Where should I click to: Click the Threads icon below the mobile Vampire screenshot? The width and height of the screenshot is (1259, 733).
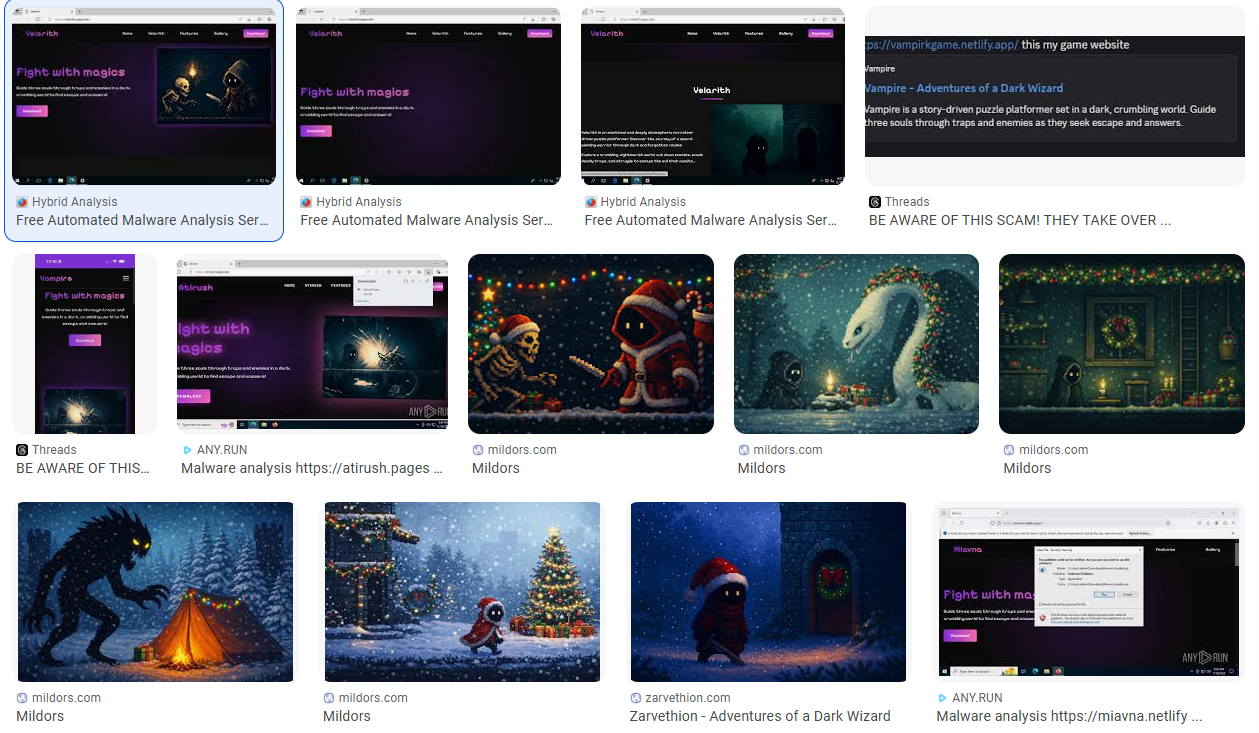(x=22, y=450)
